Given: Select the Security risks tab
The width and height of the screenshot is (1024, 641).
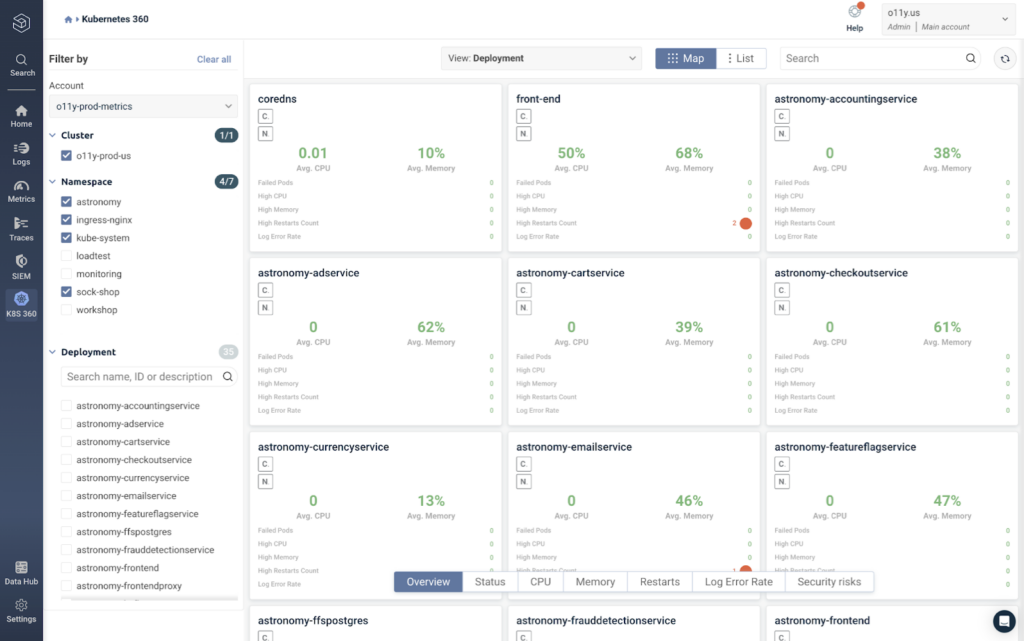Looking at the screenshot, I should point(829,582).
